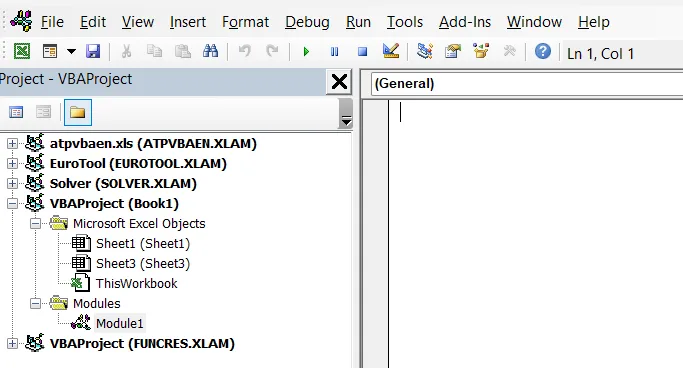Click the Copy toolbar icon
683x368 pixels.
pyautogui.click(x=154, y=51)
